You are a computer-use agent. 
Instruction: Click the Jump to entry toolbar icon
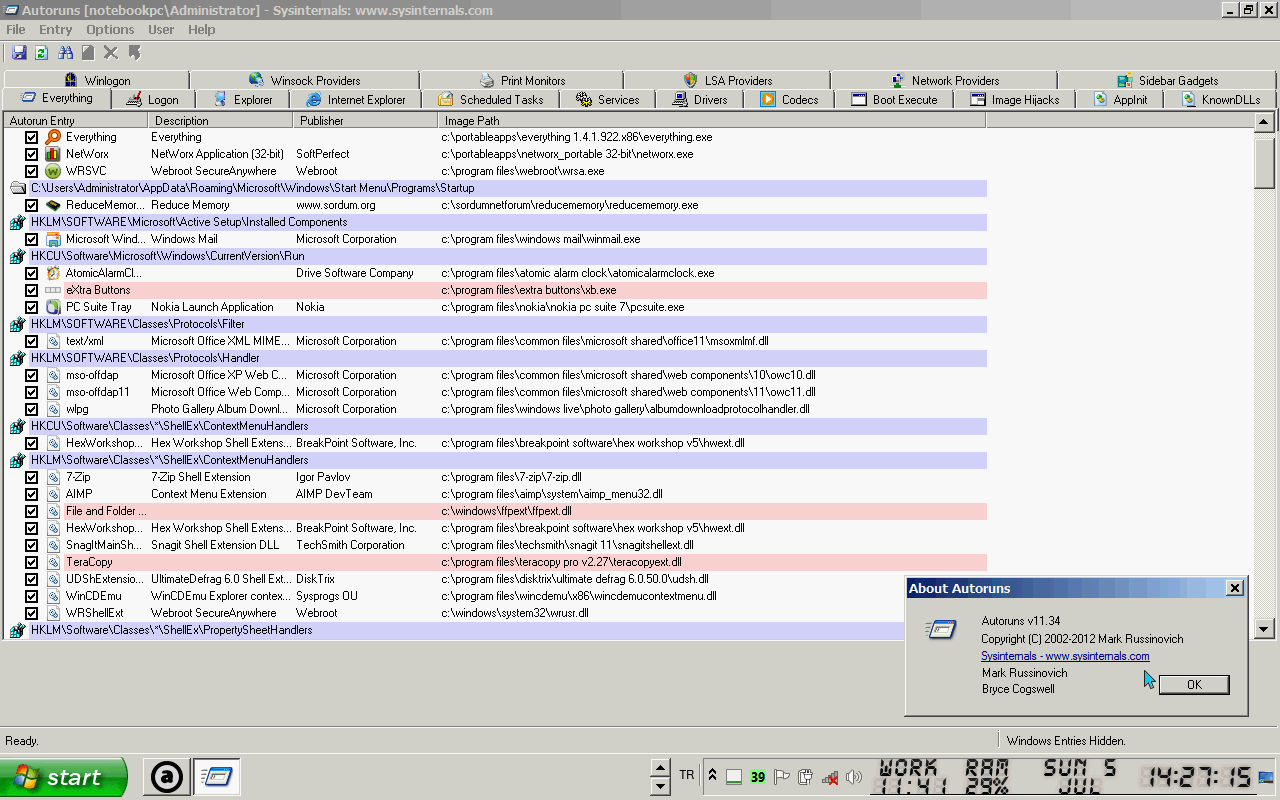(x=134, y=52)
